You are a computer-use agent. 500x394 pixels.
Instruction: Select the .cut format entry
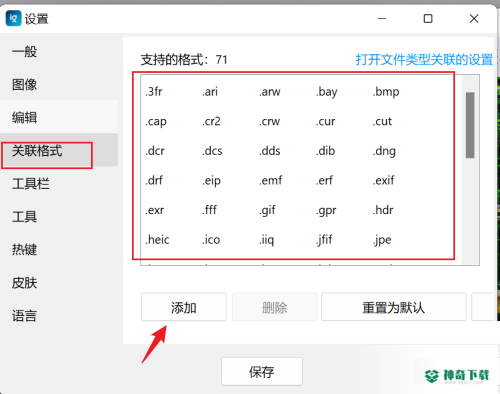382,121
